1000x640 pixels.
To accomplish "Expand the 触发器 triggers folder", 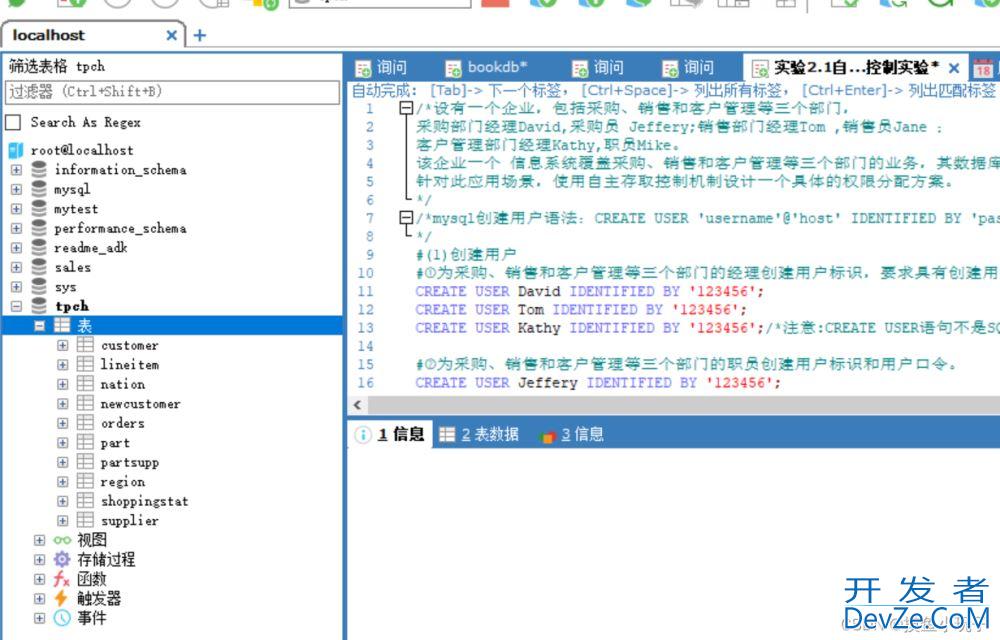I will pyautogui.click(x=40, y=599).
